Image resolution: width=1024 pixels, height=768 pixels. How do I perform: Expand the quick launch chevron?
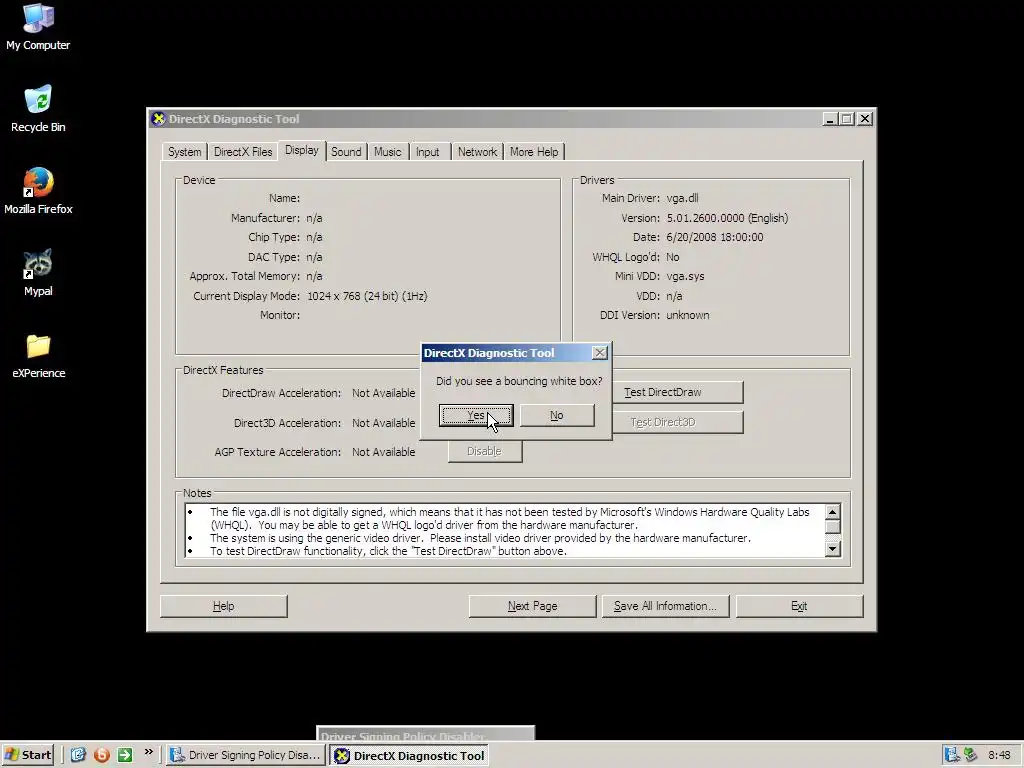(148, 752)
